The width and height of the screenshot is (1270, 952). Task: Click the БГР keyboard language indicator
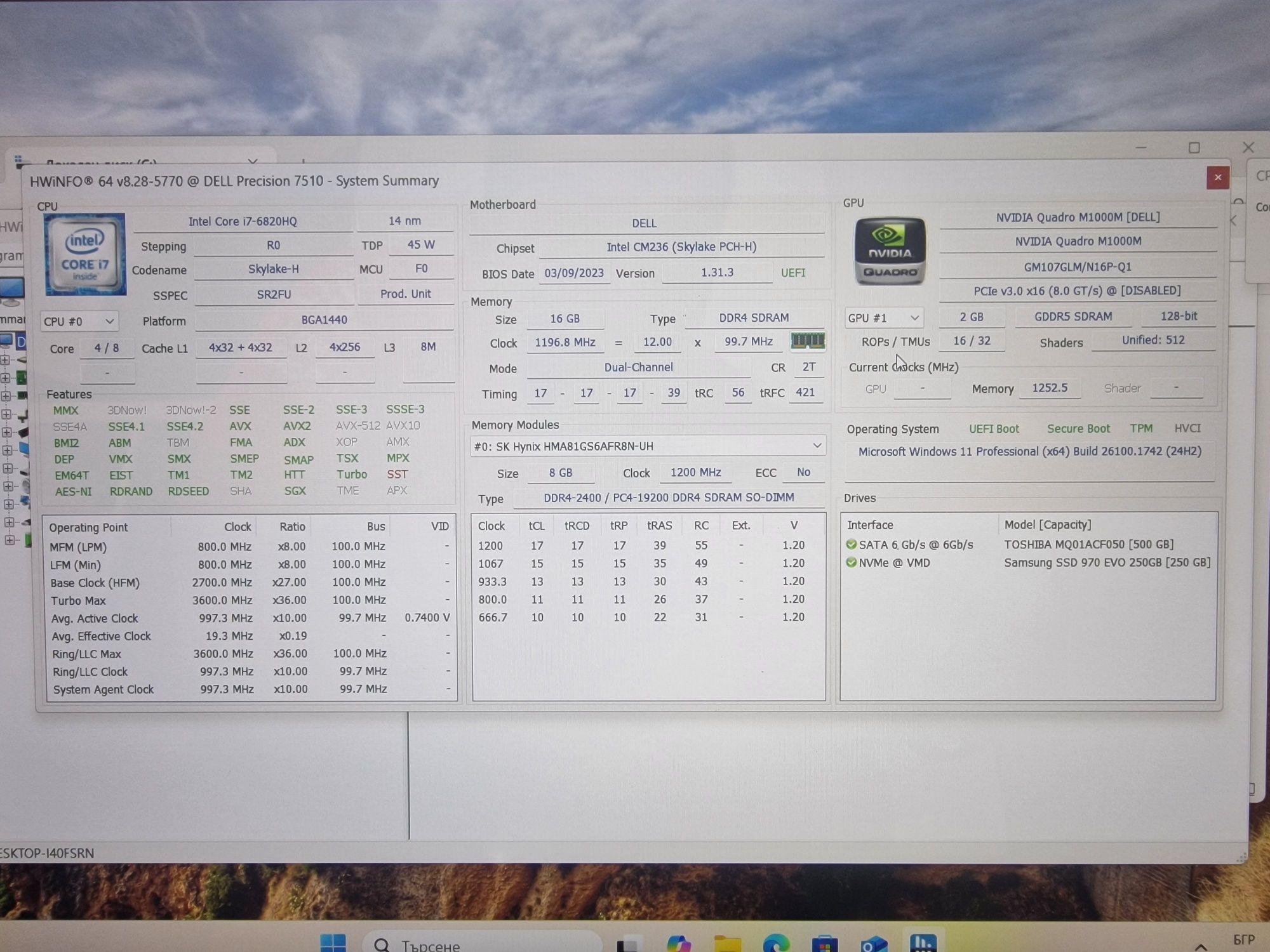[1243, 939]
